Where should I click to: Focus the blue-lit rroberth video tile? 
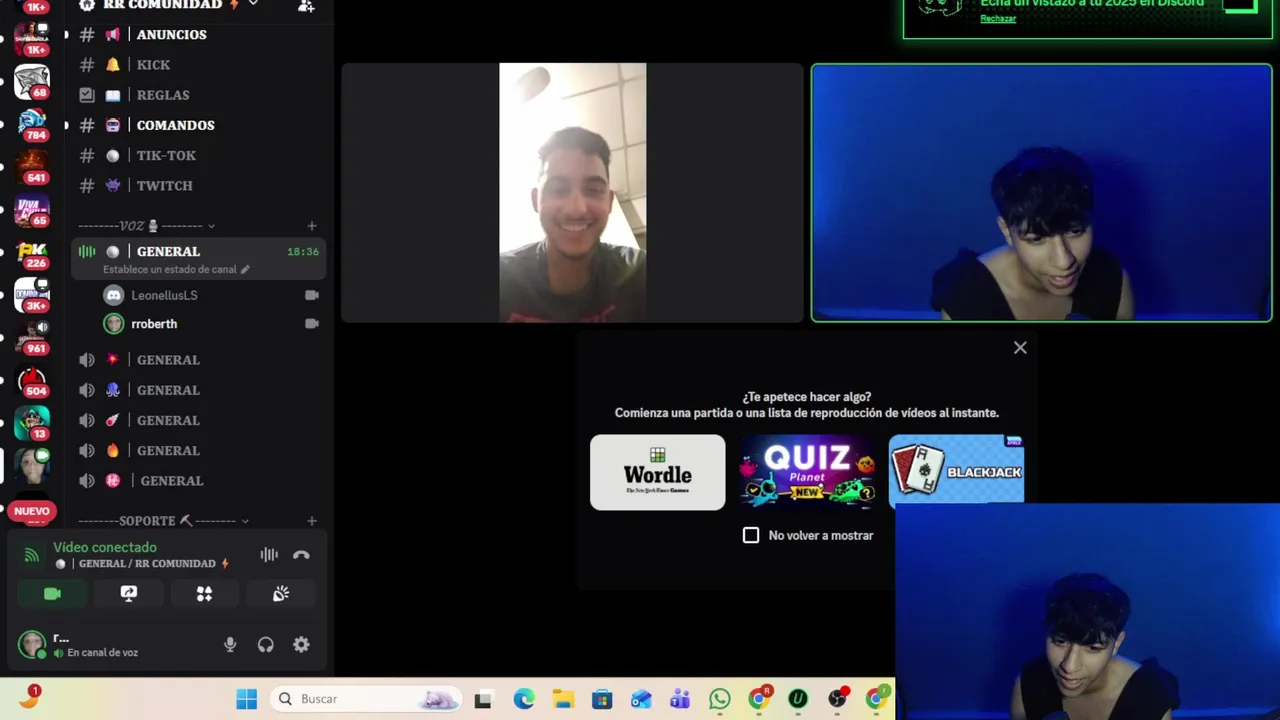pos(1041,193)
